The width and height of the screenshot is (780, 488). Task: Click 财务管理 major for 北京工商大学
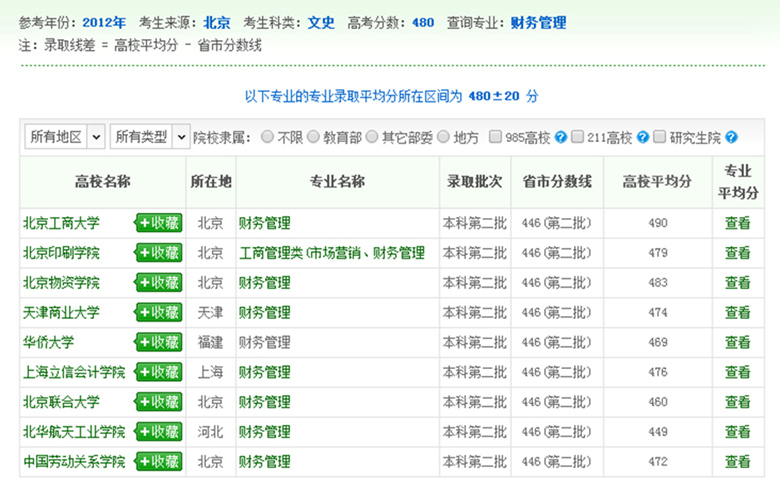[265, 223]
